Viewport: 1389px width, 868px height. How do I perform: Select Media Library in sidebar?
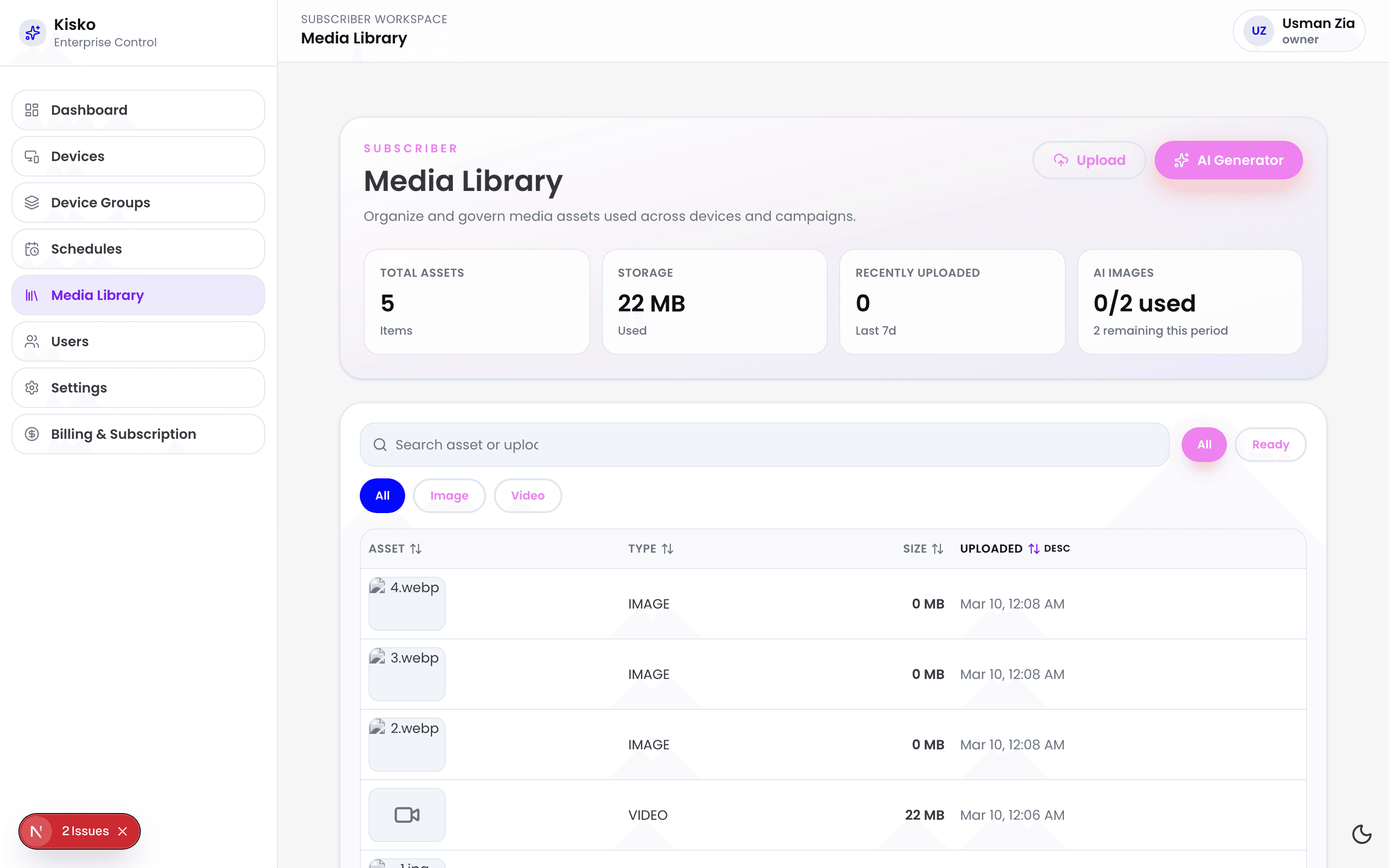[138, 295]
